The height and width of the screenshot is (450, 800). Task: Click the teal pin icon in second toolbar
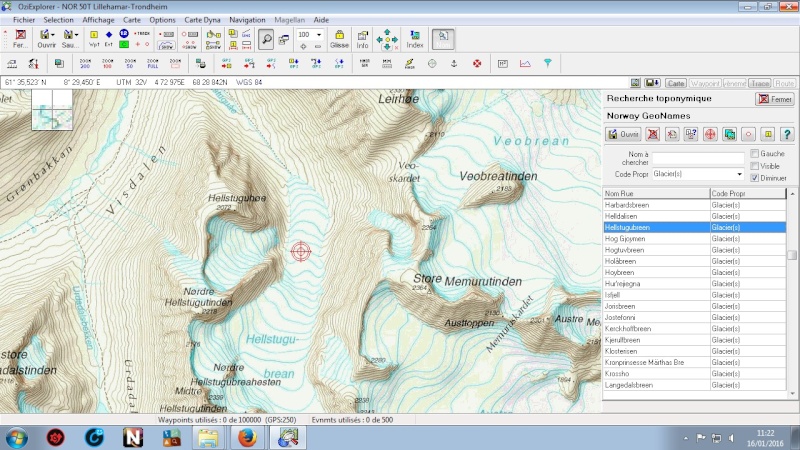tap(547, 63)
